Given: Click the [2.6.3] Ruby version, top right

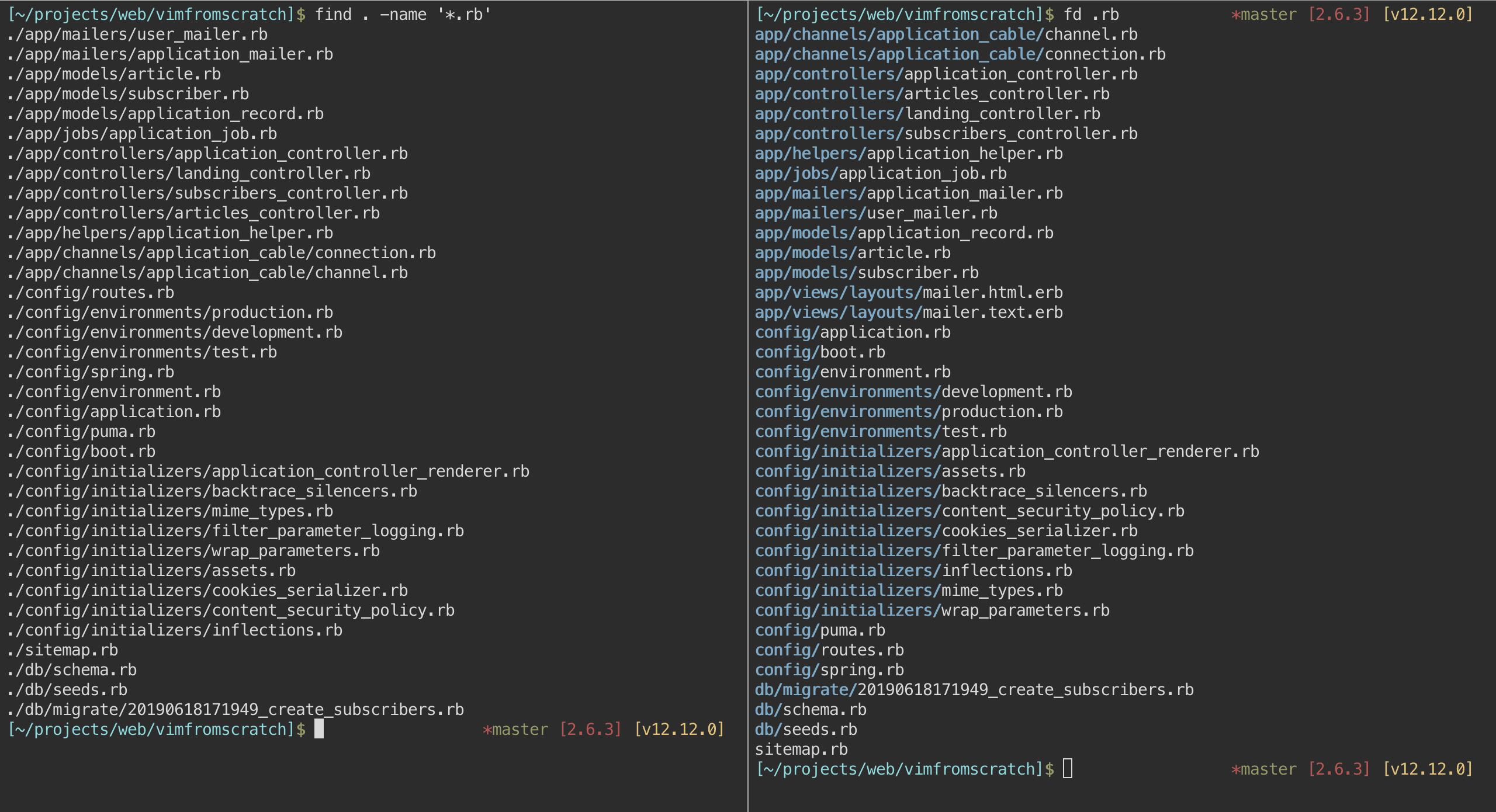Looking at the screenshot, I should coord(1339,14).
